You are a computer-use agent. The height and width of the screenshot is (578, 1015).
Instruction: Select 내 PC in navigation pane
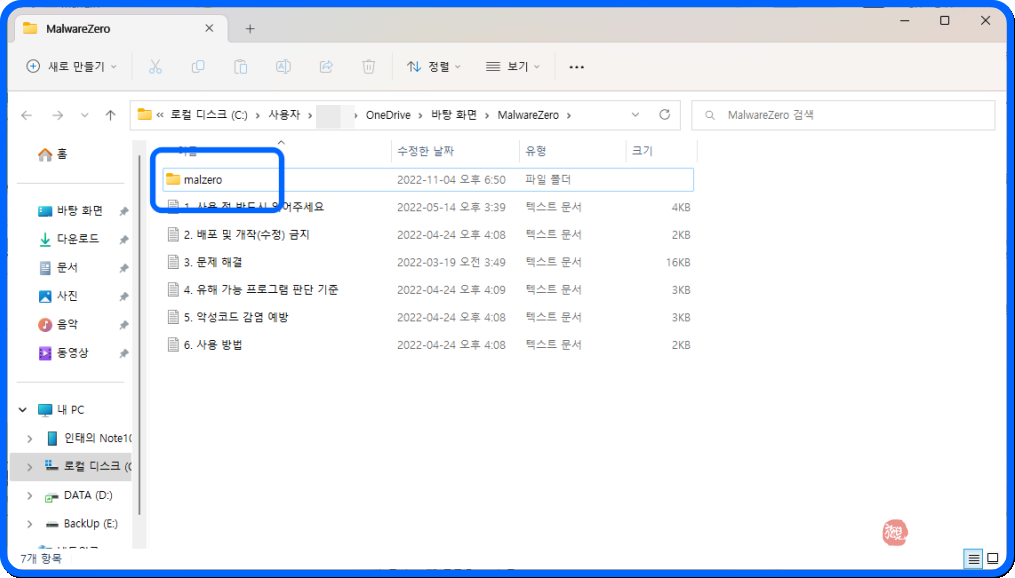[x=61, y=410]
